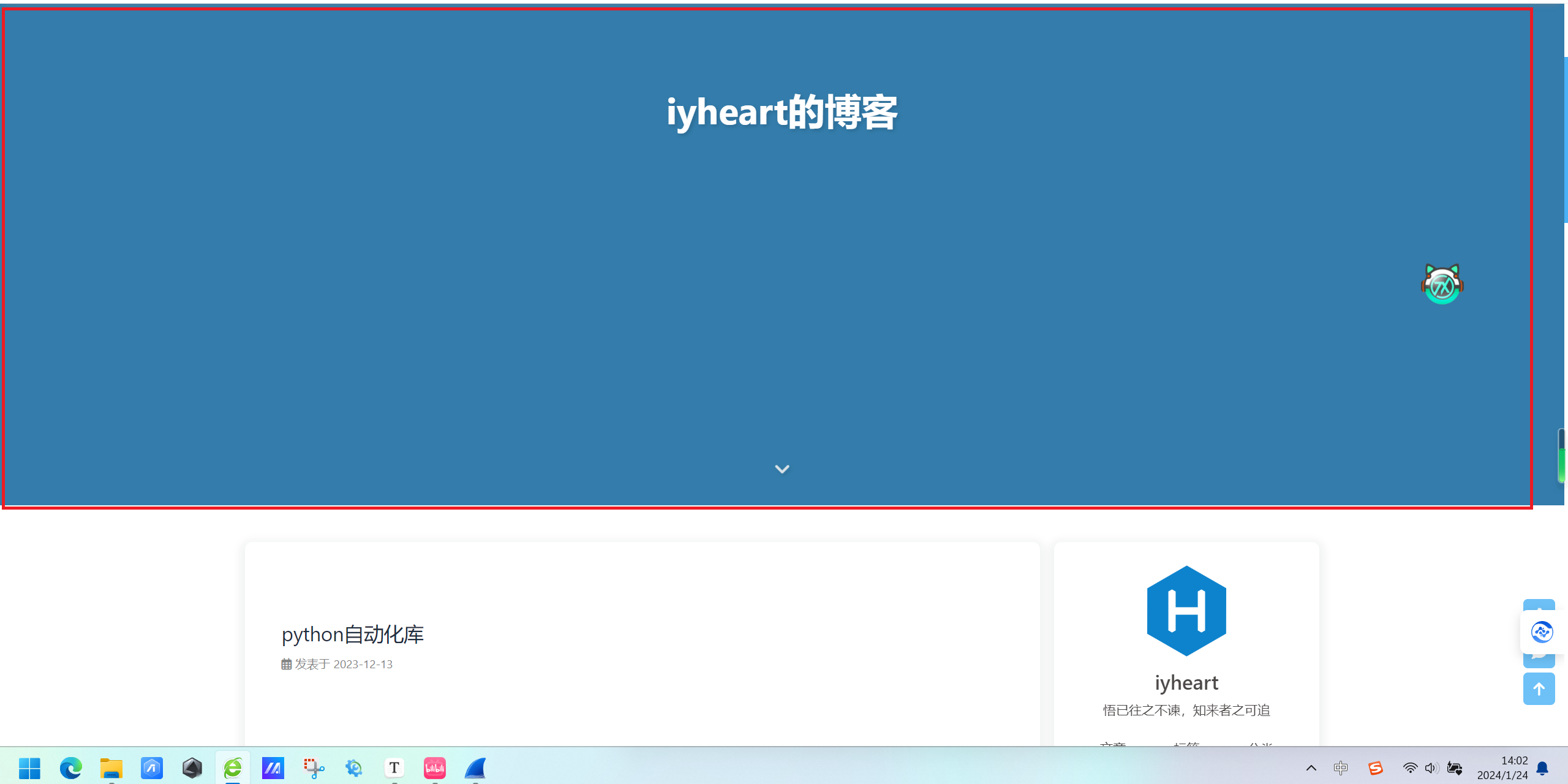Screen dimensions: 1568x784
Task: Click the back-to-top arrow button
Action: click(x=1539, y=689)
